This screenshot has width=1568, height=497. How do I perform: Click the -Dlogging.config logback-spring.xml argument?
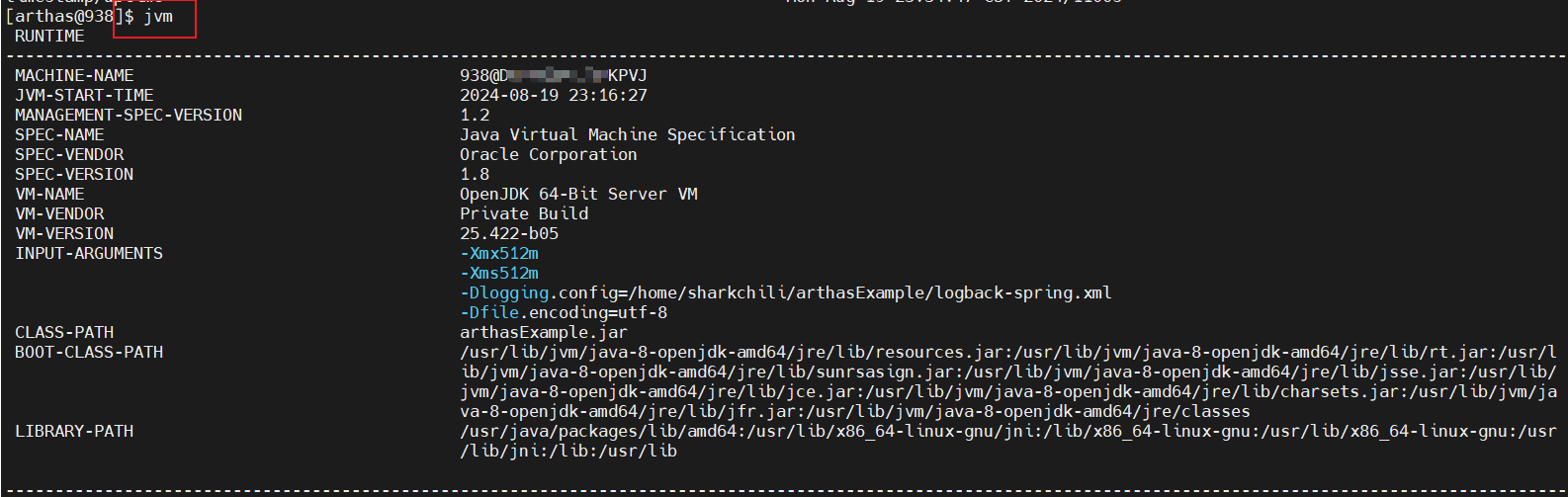785,293
